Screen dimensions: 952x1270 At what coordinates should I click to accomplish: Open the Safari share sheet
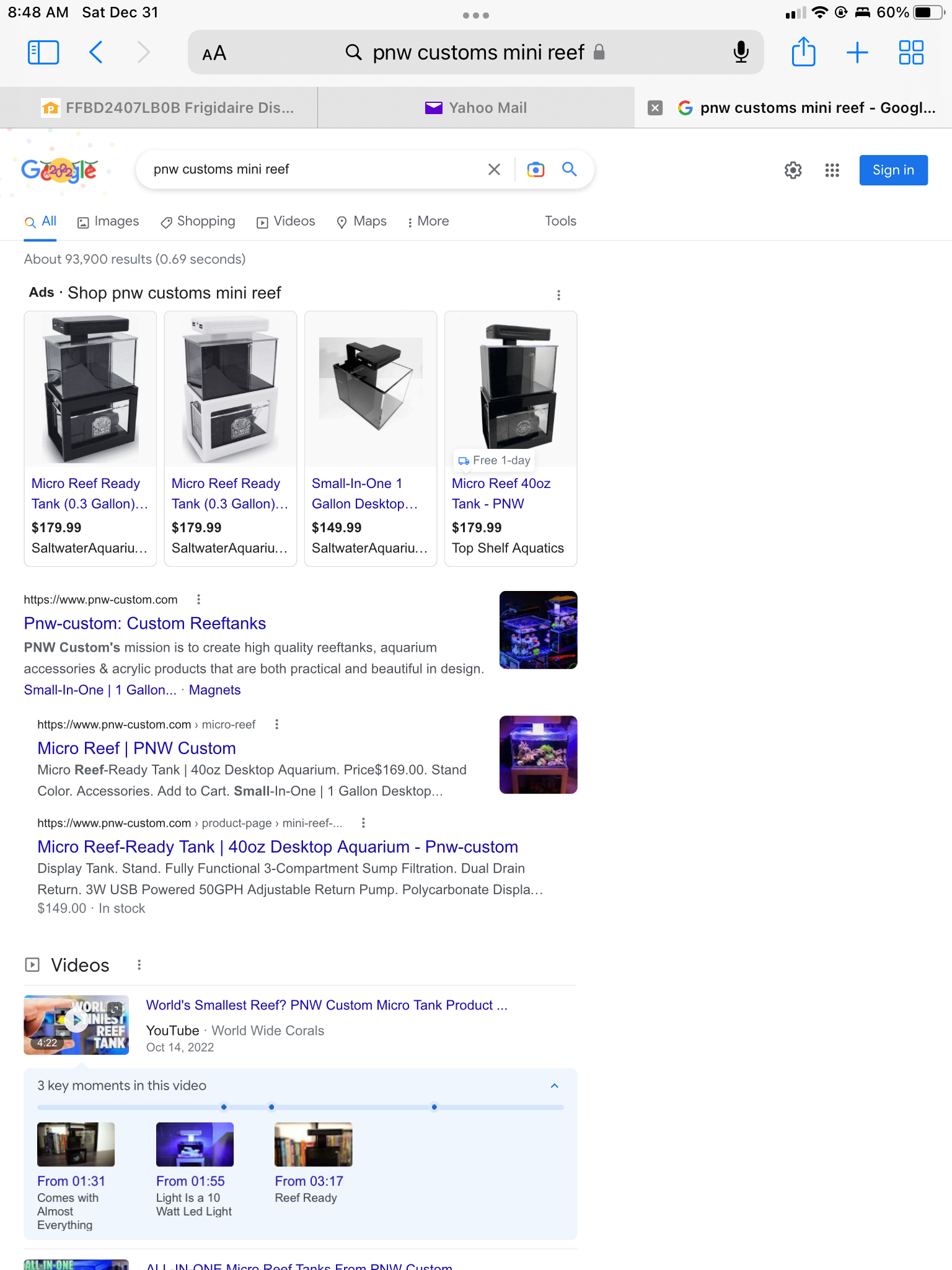coord(803,53)
